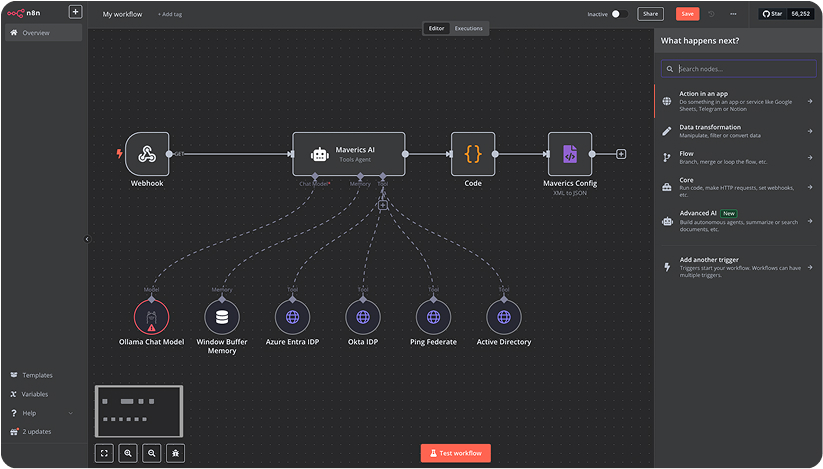Select the Active Directory tool node

[x=504, y=317]
